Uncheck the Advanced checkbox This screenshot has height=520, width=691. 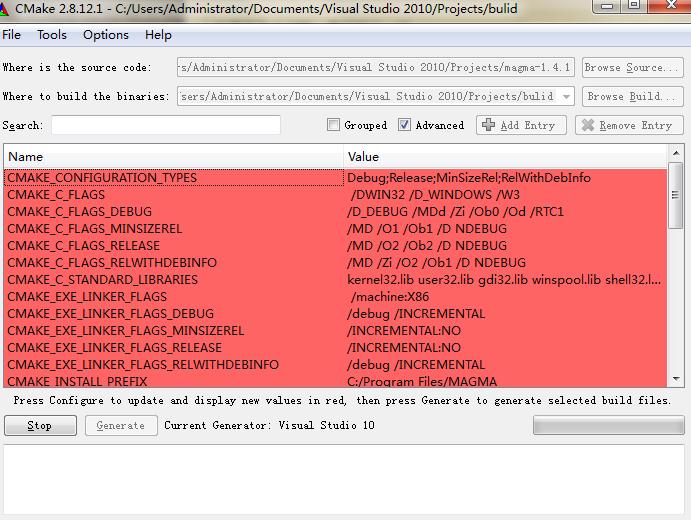[404, 125]
